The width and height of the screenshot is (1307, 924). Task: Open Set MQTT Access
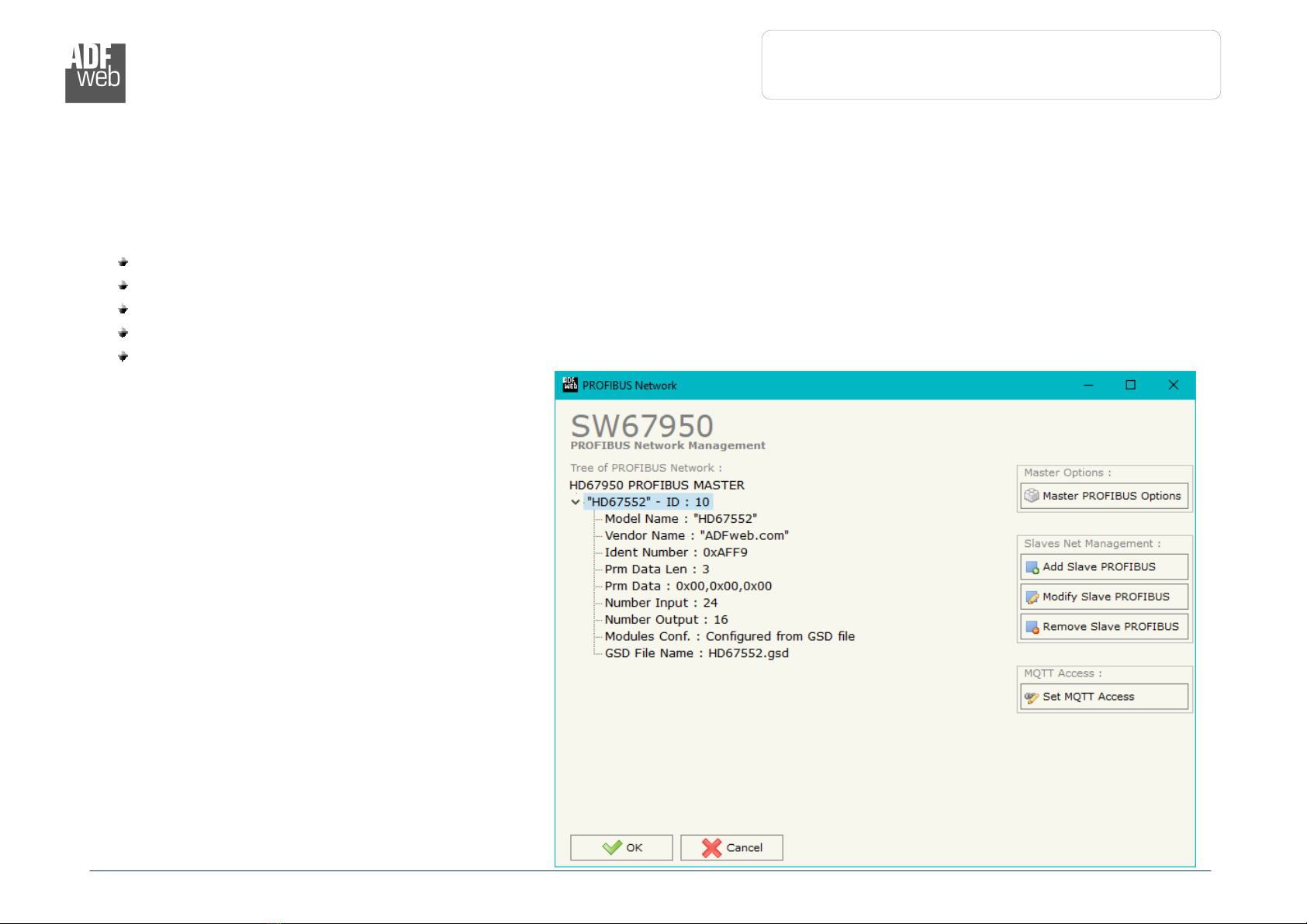pyautogui.click(x=1104, y=697)
